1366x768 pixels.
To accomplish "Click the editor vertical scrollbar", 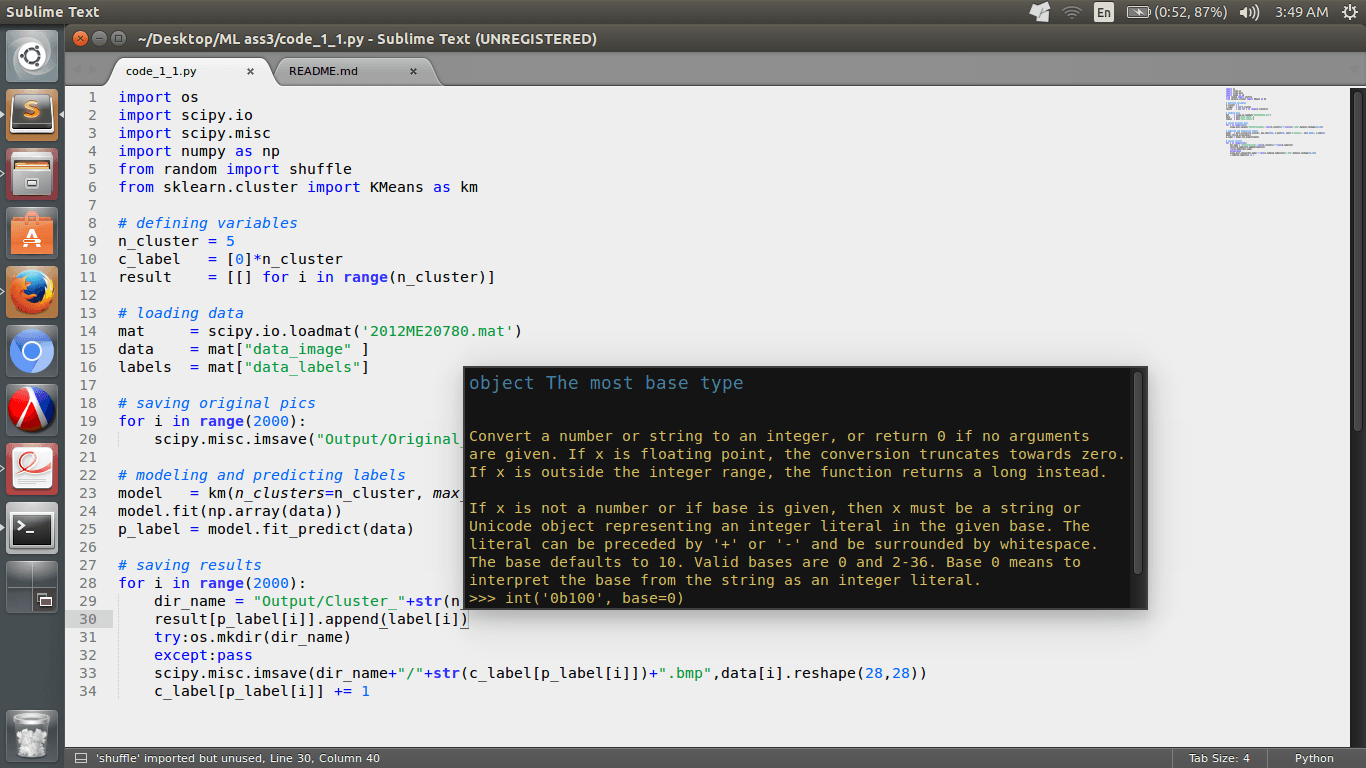I will click(x=1357, y=260).
